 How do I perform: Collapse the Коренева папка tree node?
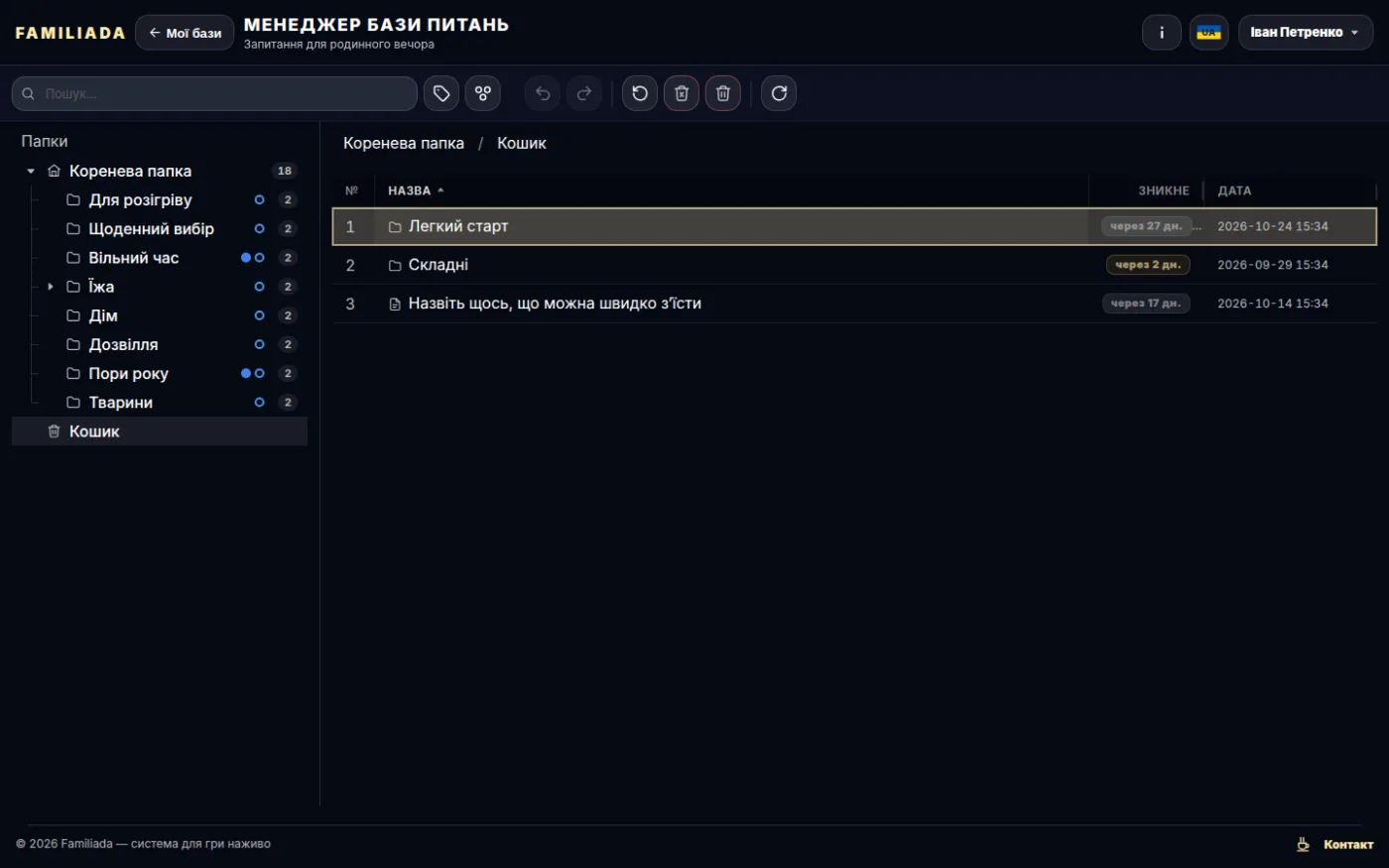pos(31,171)
